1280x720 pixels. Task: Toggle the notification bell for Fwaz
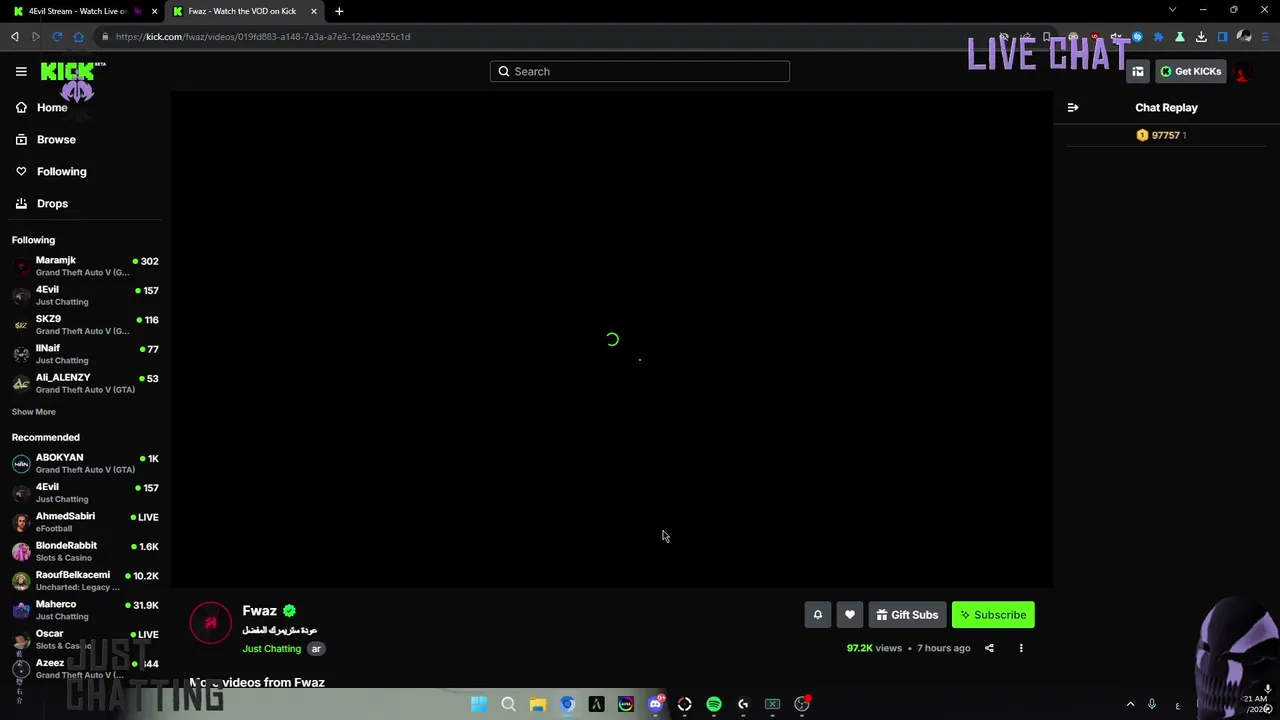pyautogui.click(x=817, y=615)
